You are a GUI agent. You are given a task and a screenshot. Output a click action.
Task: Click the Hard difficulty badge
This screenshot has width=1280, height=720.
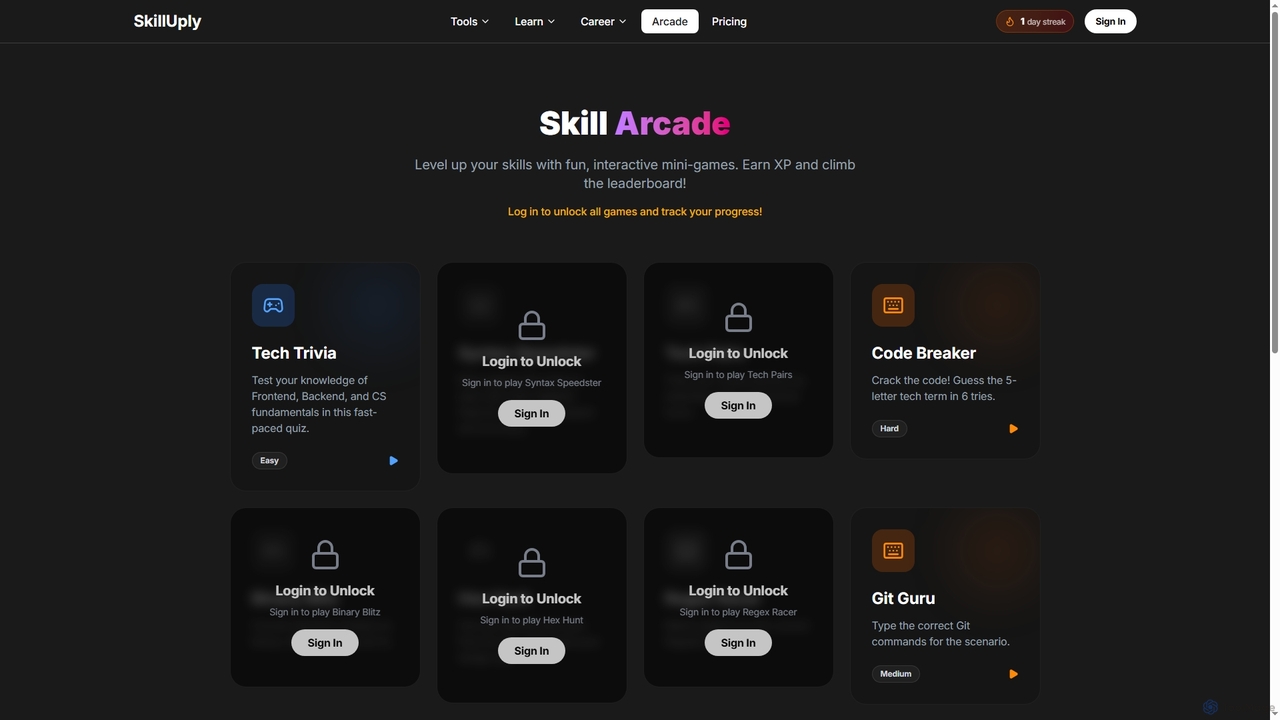tap(889, 429)
